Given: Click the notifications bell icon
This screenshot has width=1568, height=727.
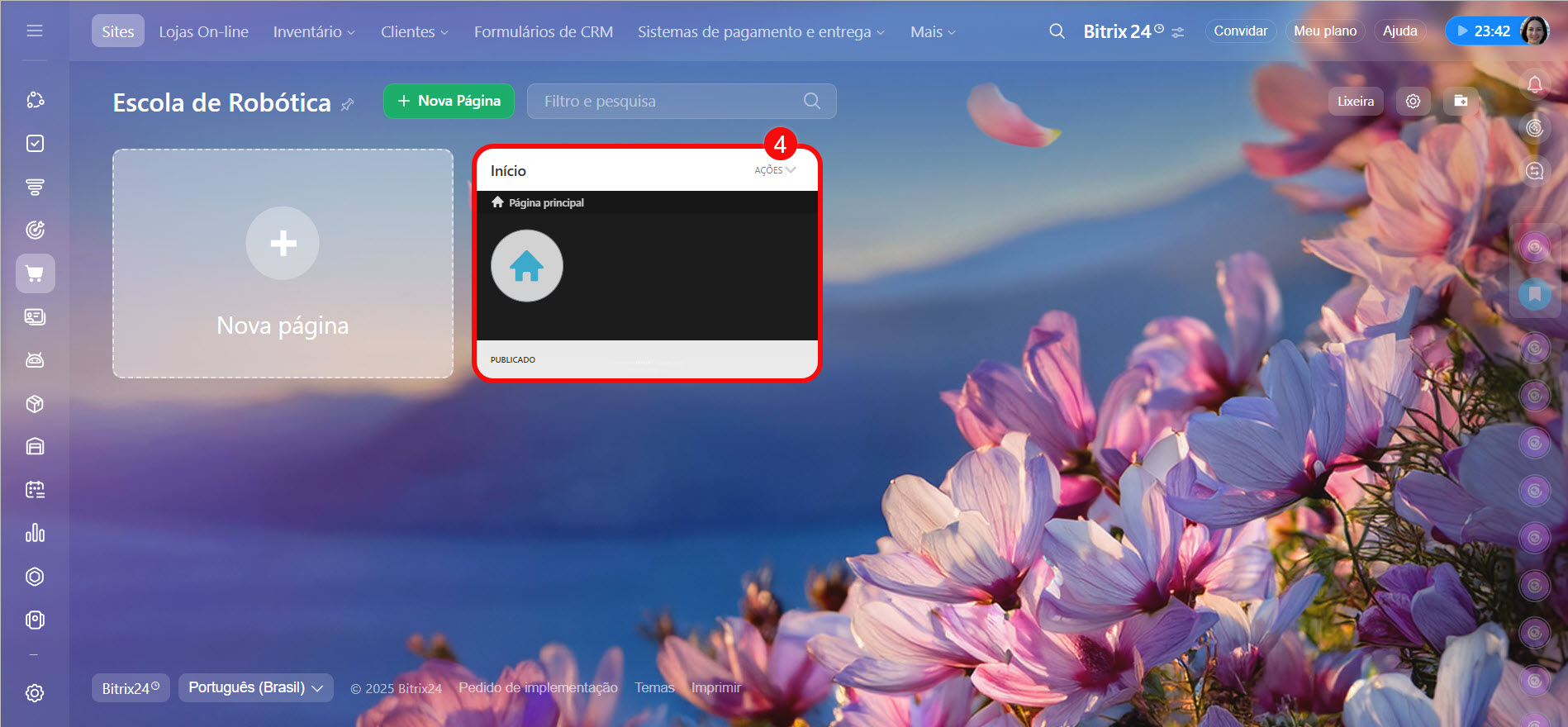Looking at the screenshot, I should point(1534,84).
